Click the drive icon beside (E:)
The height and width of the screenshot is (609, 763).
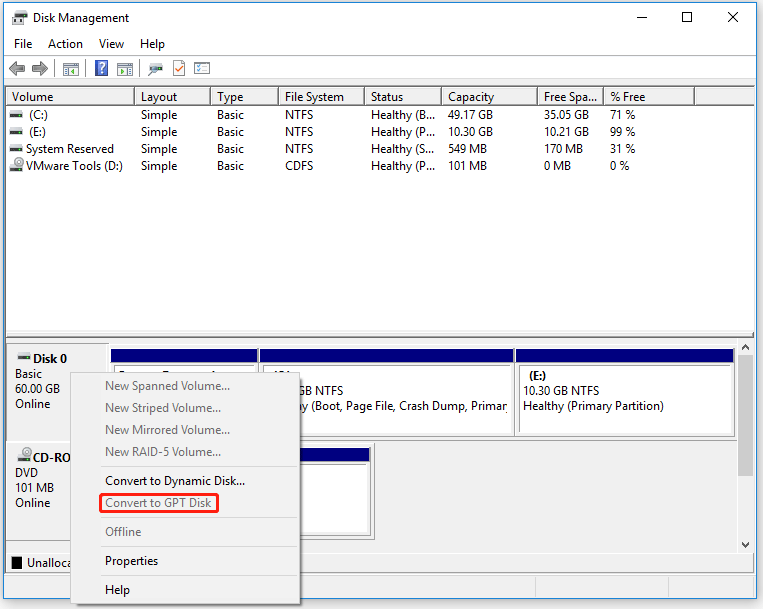pos(17,132)
